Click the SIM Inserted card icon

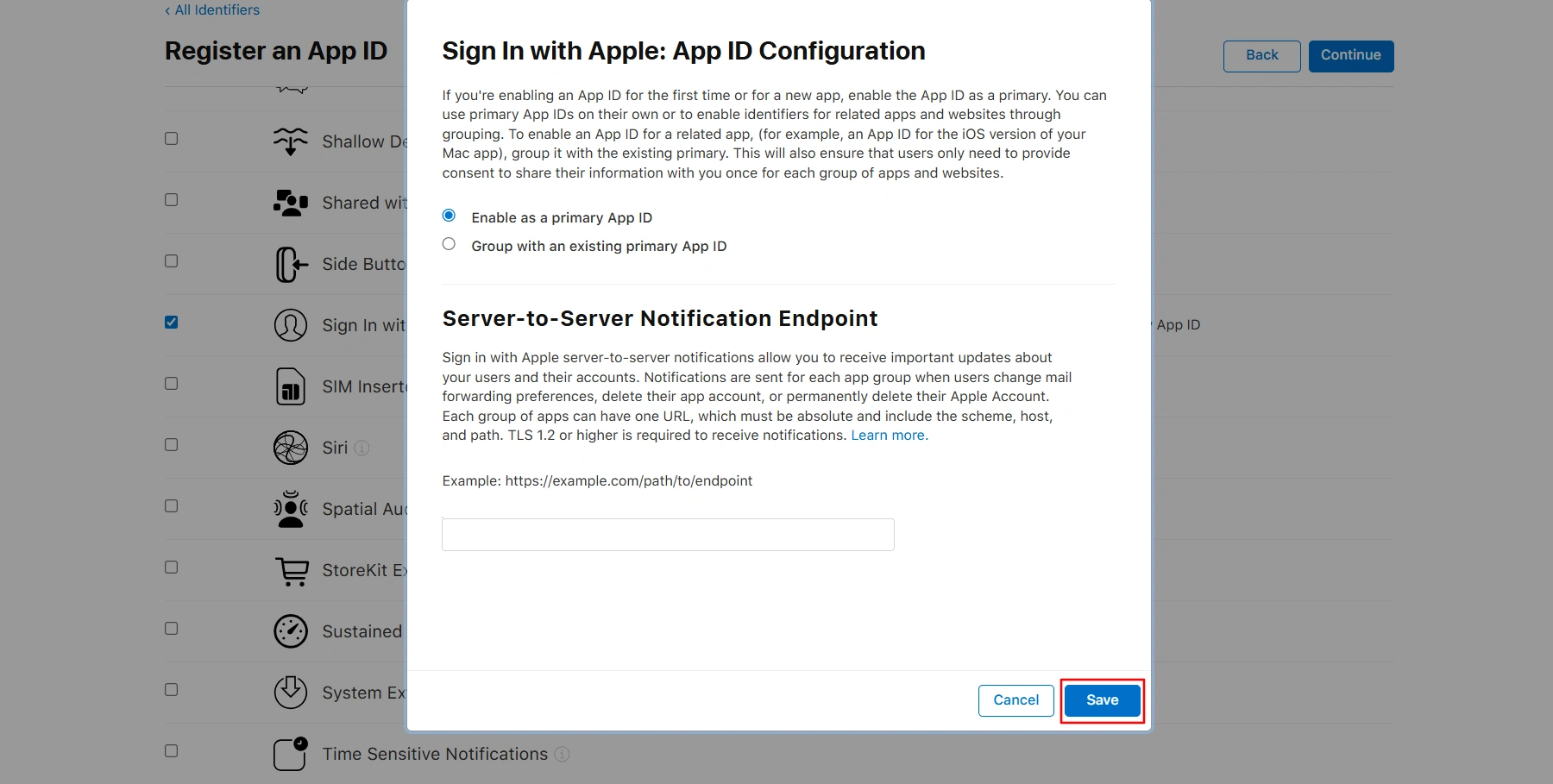[x=291, y=386]
